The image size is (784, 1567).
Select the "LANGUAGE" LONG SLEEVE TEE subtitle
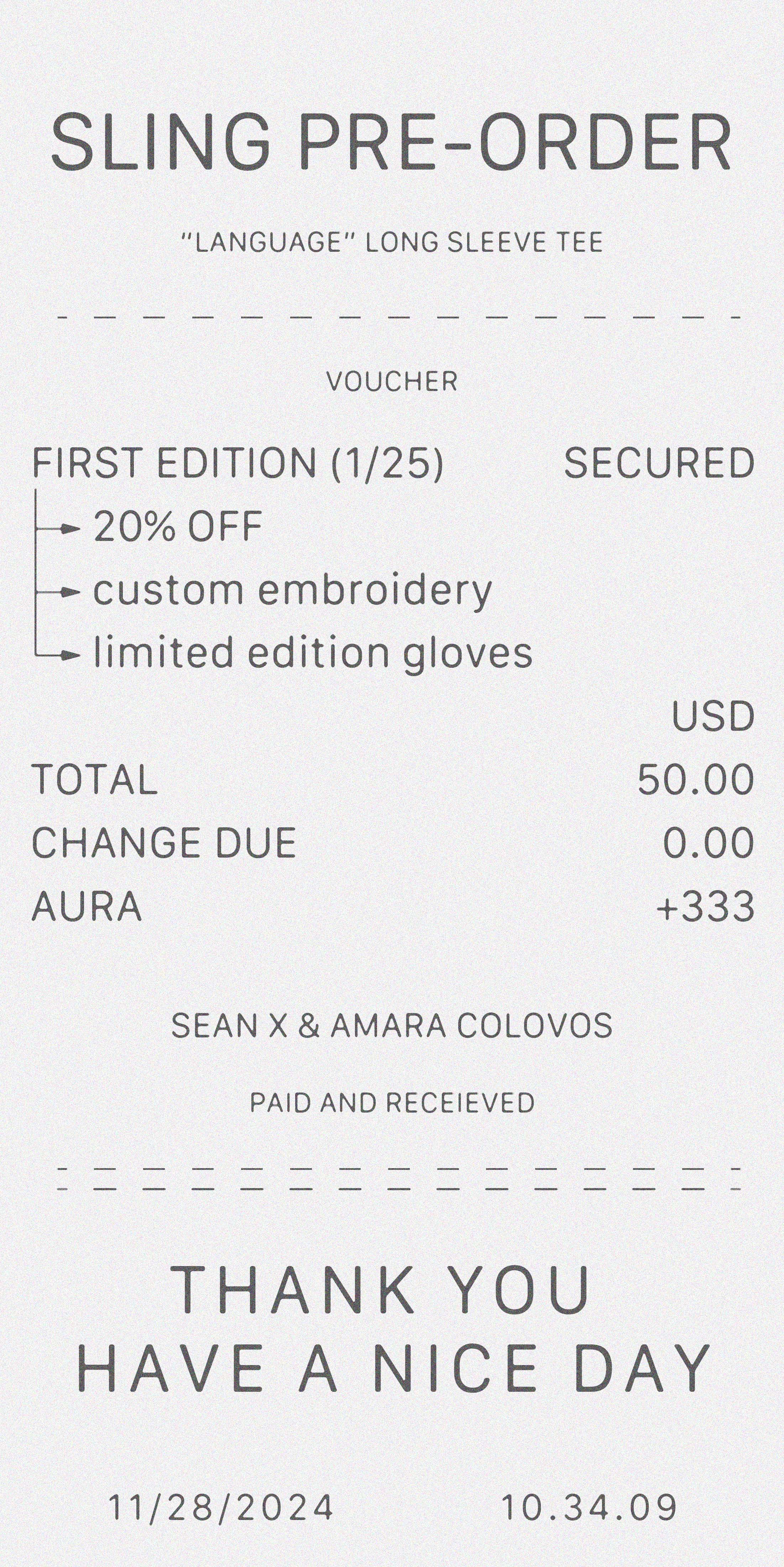tap(392, 242)
